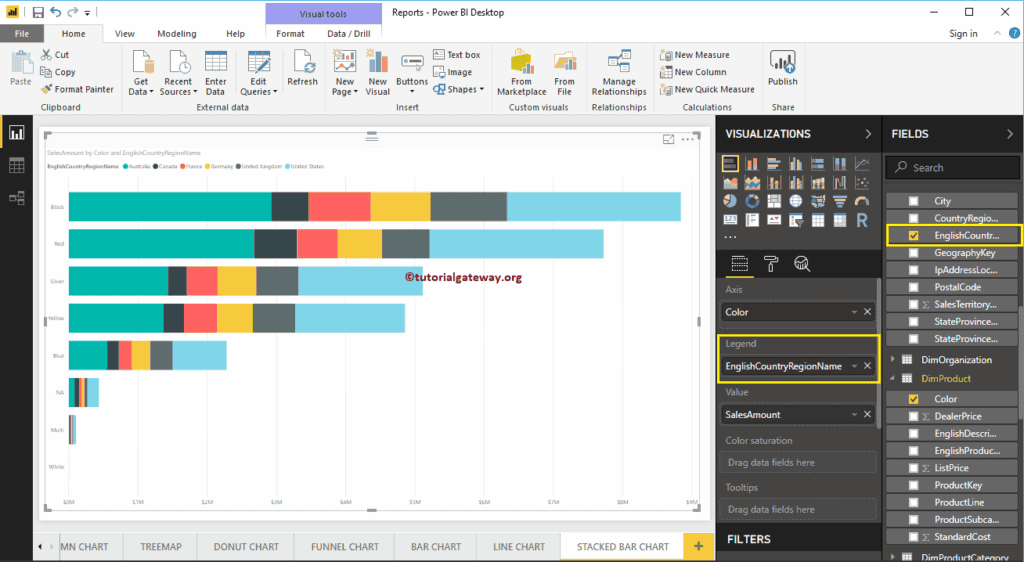Open the Format paint-roller pane

(x=771, y=264)
